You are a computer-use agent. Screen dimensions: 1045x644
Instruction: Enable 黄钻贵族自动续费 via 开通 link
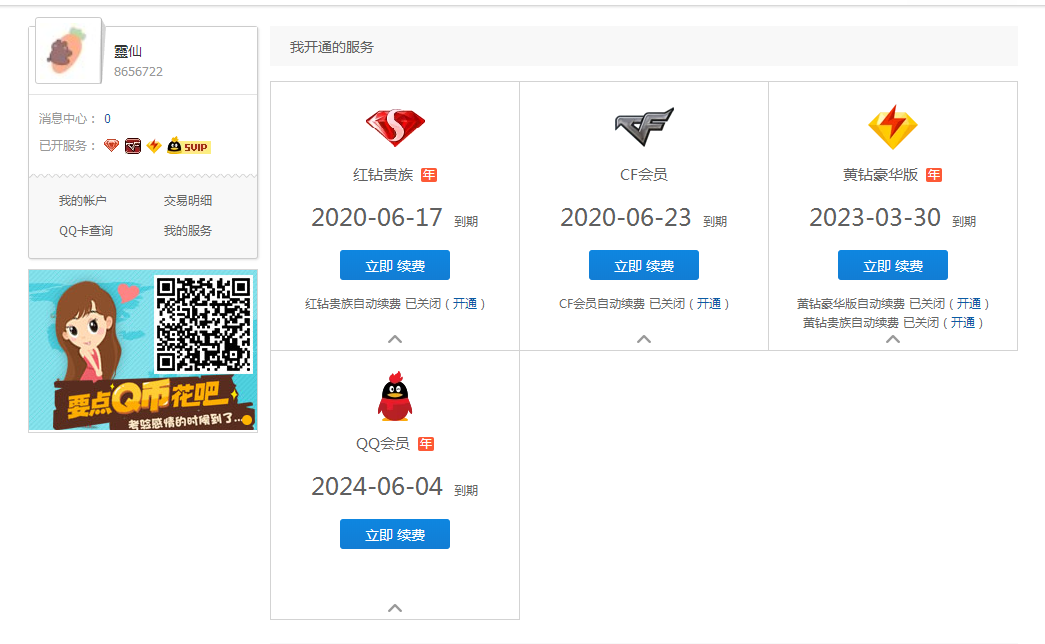click(963, 323)
